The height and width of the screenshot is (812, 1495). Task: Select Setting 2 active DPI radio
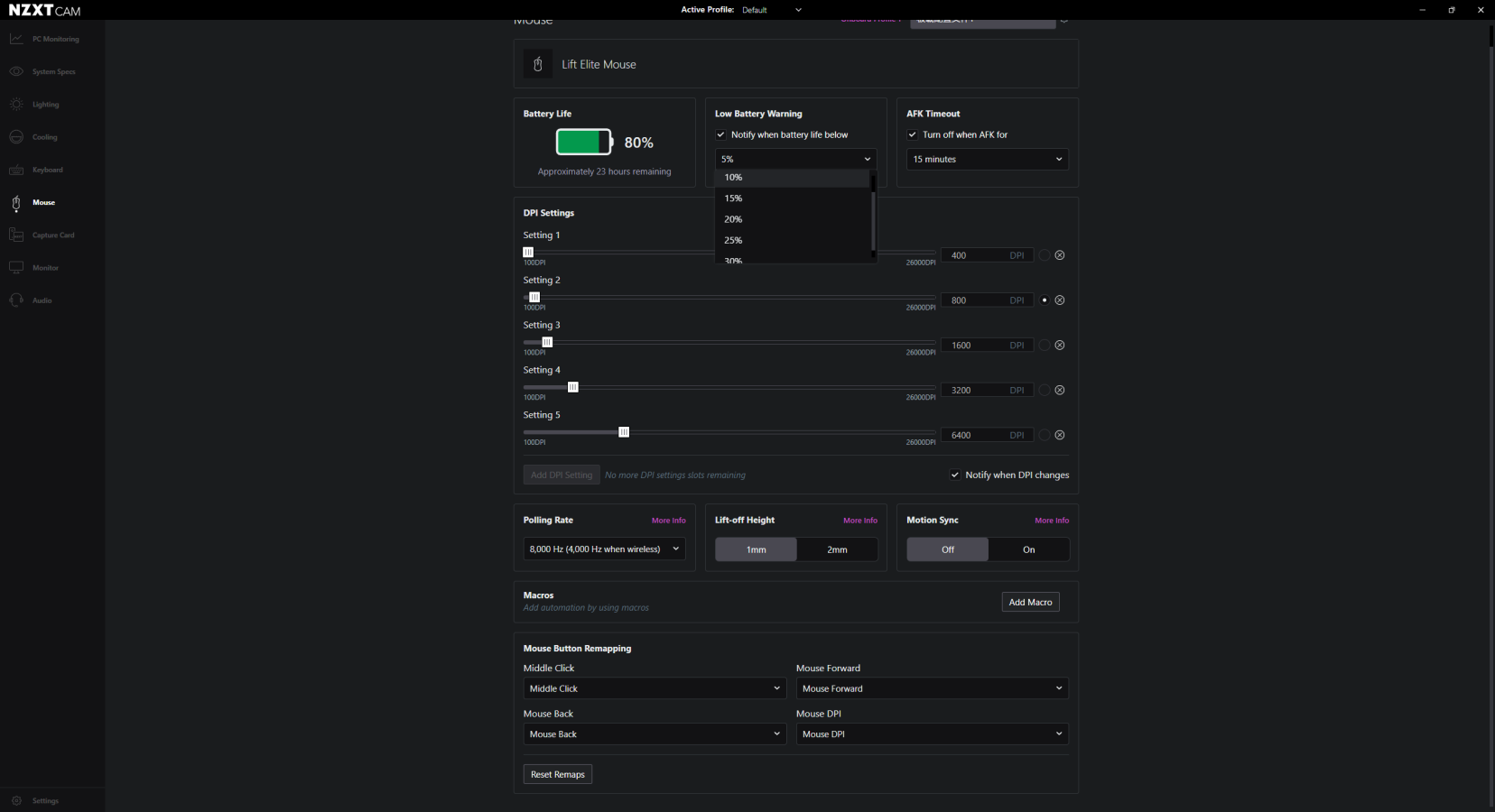[x=1045, y=300]
